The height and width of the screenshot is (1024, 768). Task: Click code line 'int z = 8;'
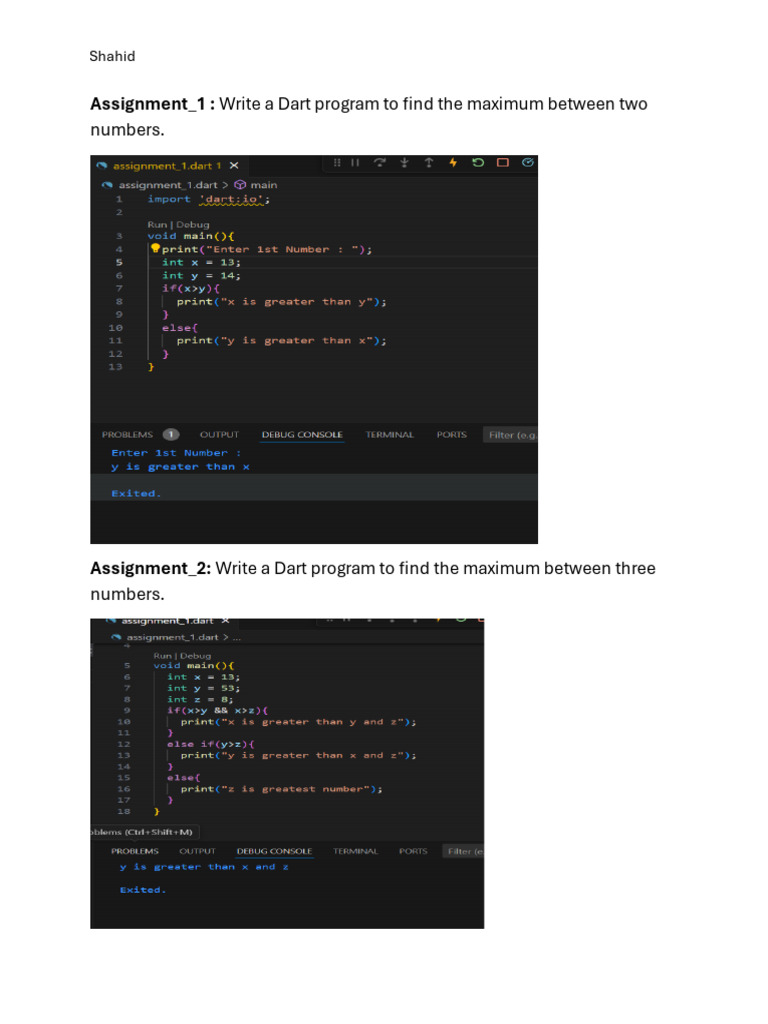click(x=200, y=699)
